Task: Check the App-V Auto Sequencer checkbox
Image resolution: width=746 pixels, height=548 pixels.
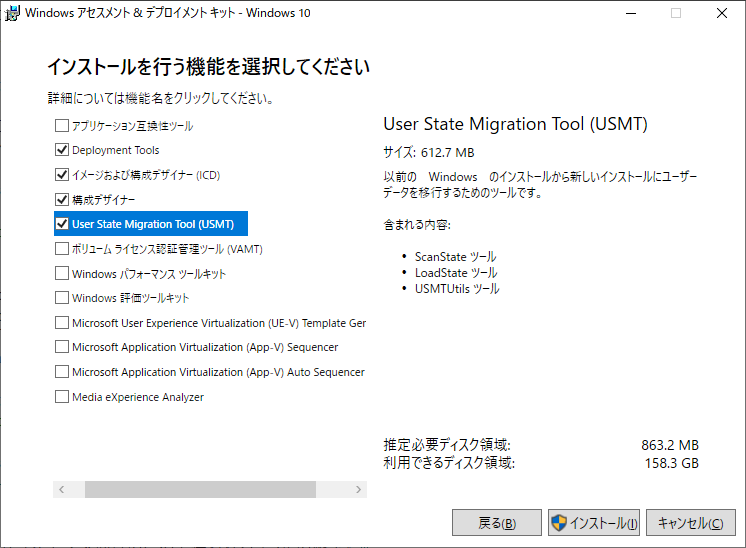Action: pos(62,372)
